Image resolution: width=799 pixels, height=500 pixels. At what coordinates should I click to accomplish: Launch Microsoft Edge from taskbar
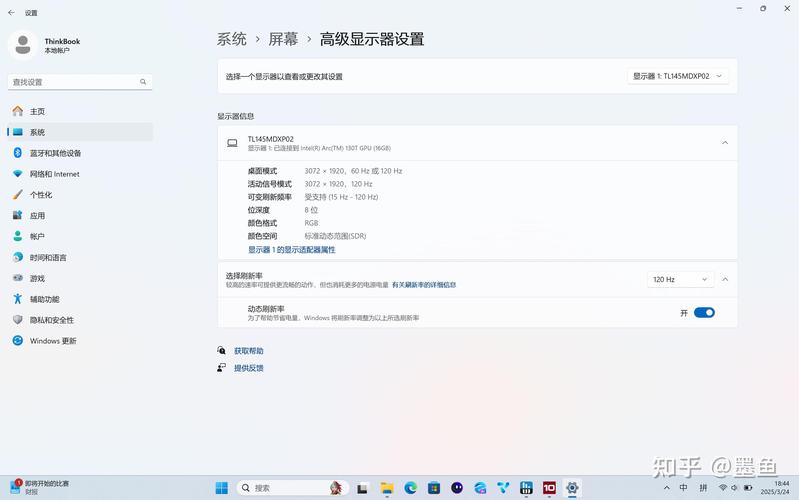tap(411, 488)
